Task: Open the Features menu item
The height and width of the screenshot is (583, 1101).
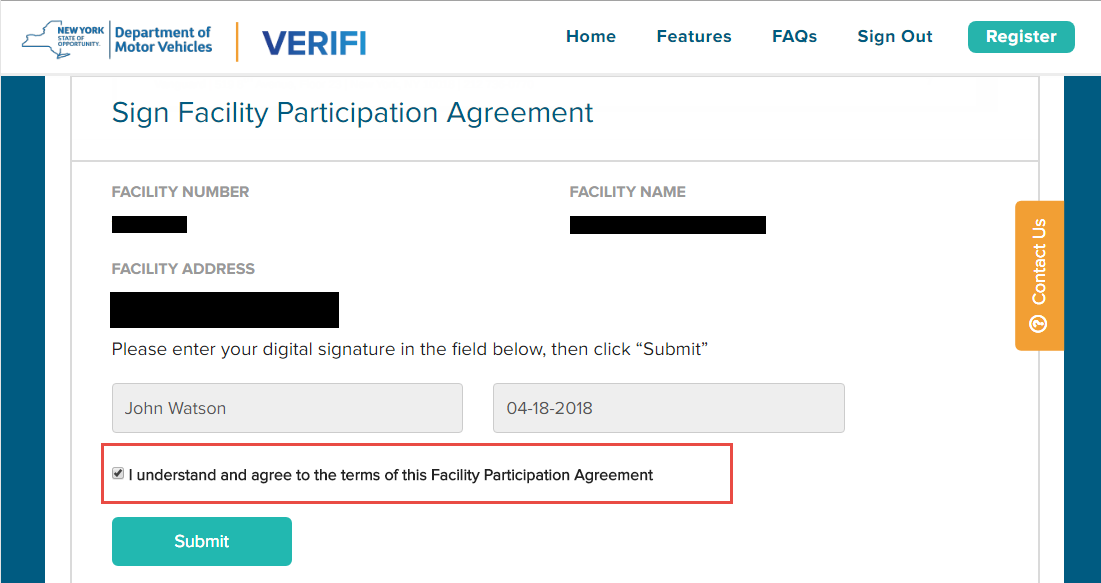Action: tap(694, 37)
